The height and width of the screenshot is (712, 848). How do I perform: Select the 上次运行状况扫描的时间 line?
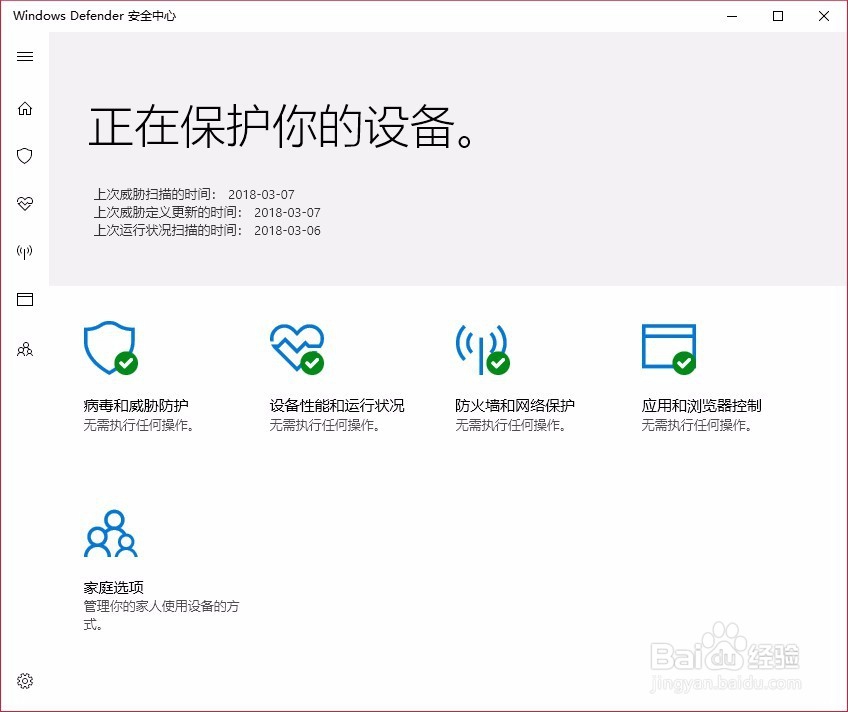point(207,230)
